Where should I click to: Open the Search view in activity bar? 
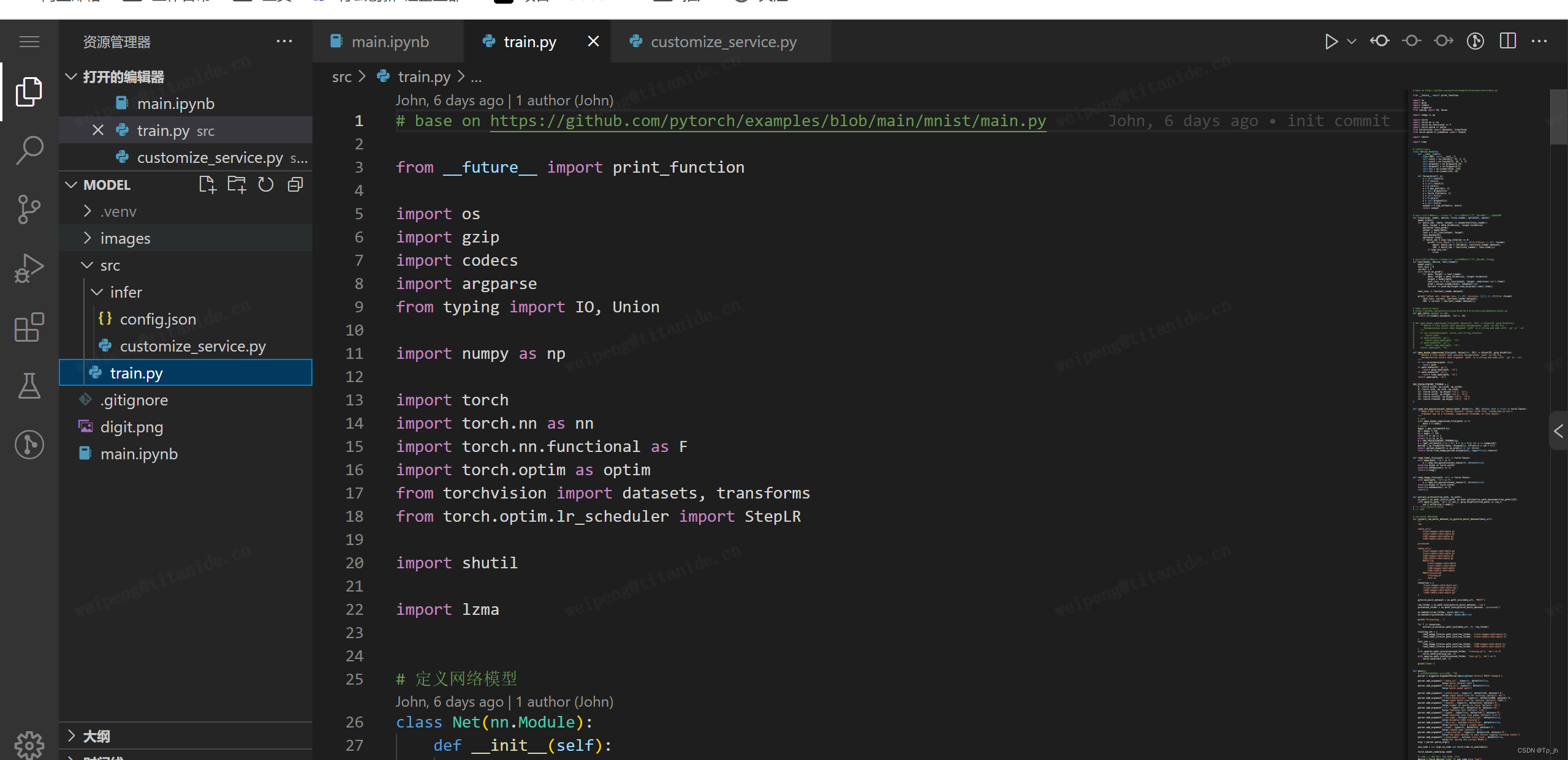point(29,150)
